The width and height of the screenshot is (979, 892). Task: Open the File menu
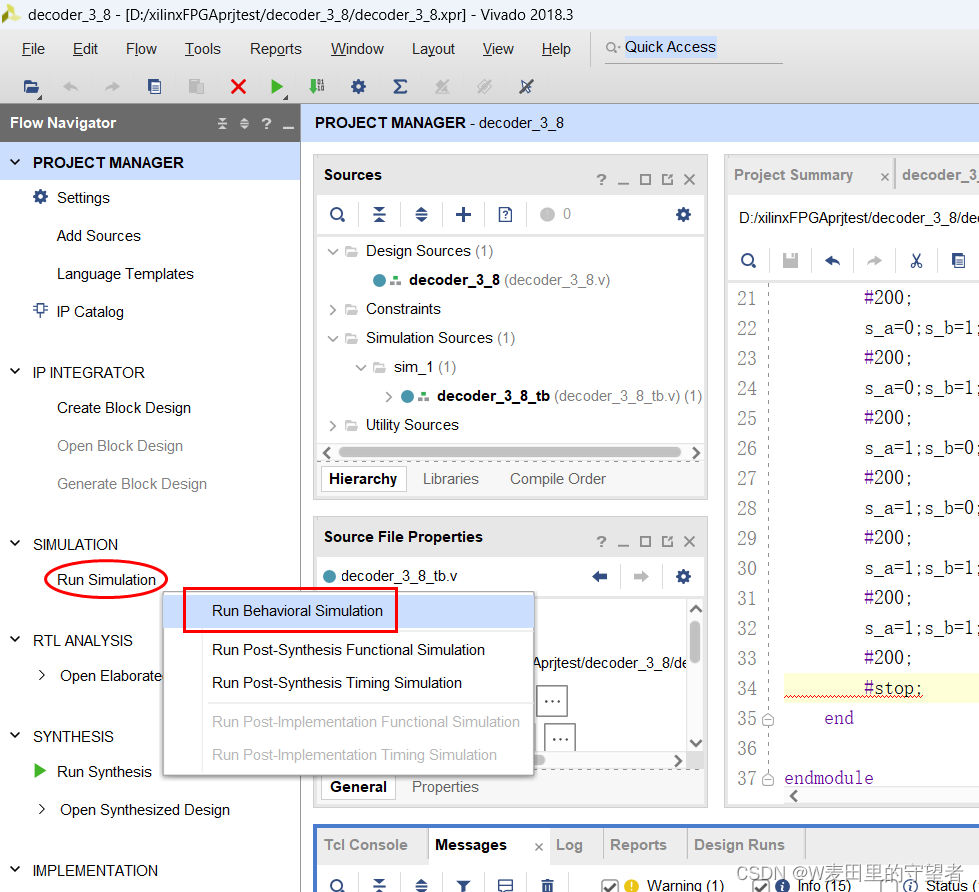(33, 49)
